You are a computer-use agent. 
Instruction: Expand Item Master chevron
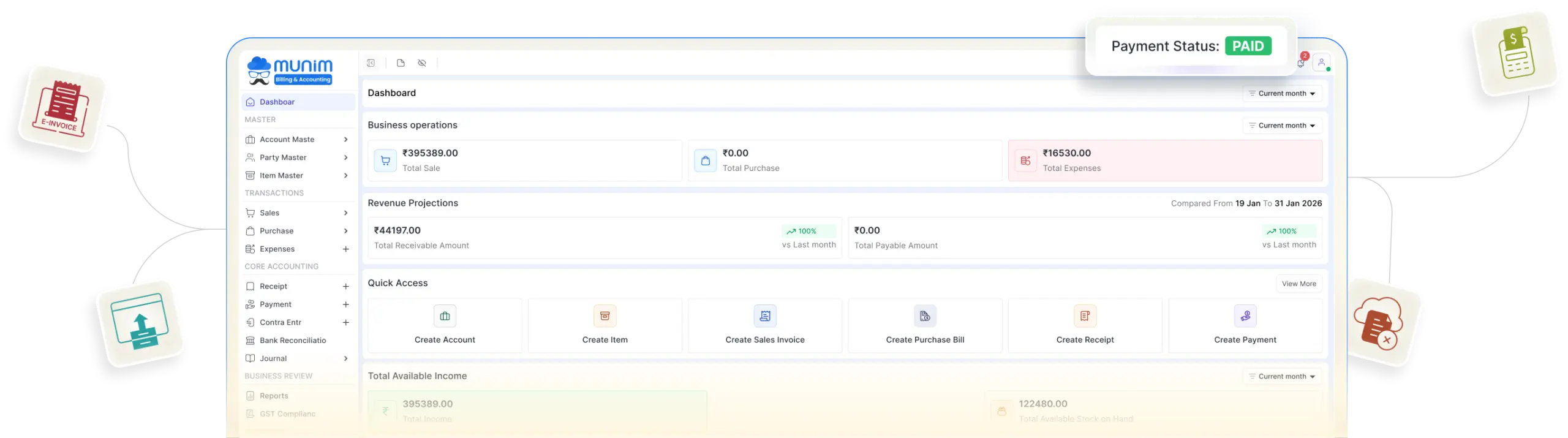pyautogui.click(x=346, y=176)
